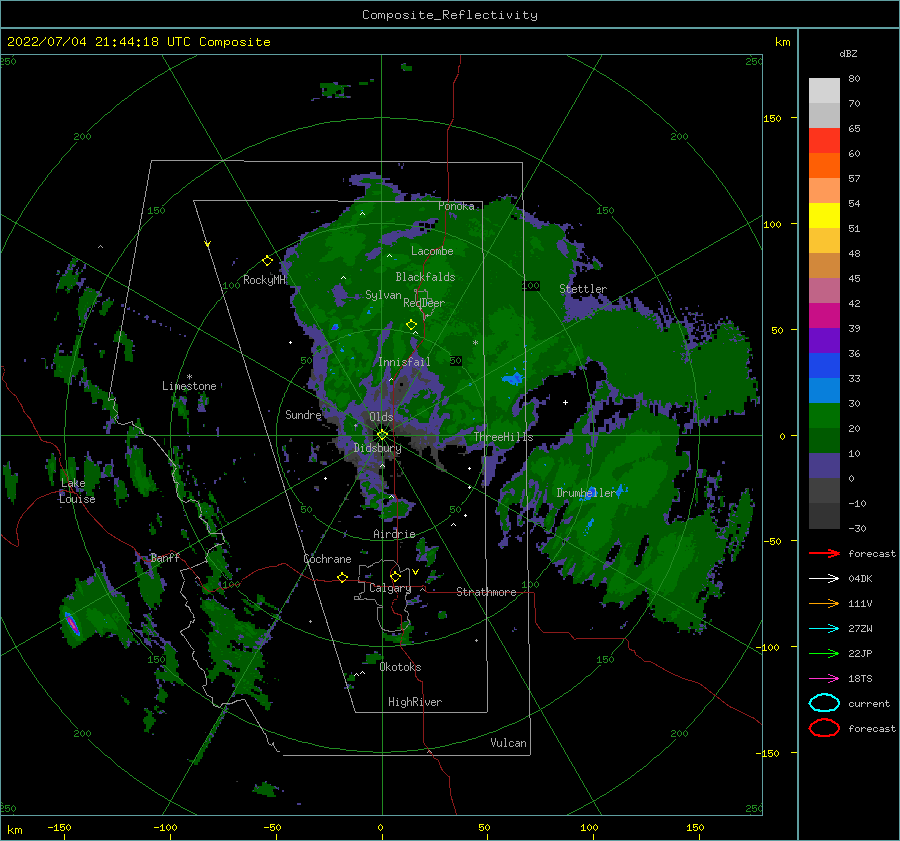Screen dimensions: 900x841
Task: Click the current legend label
Action: tap(869, 703)
